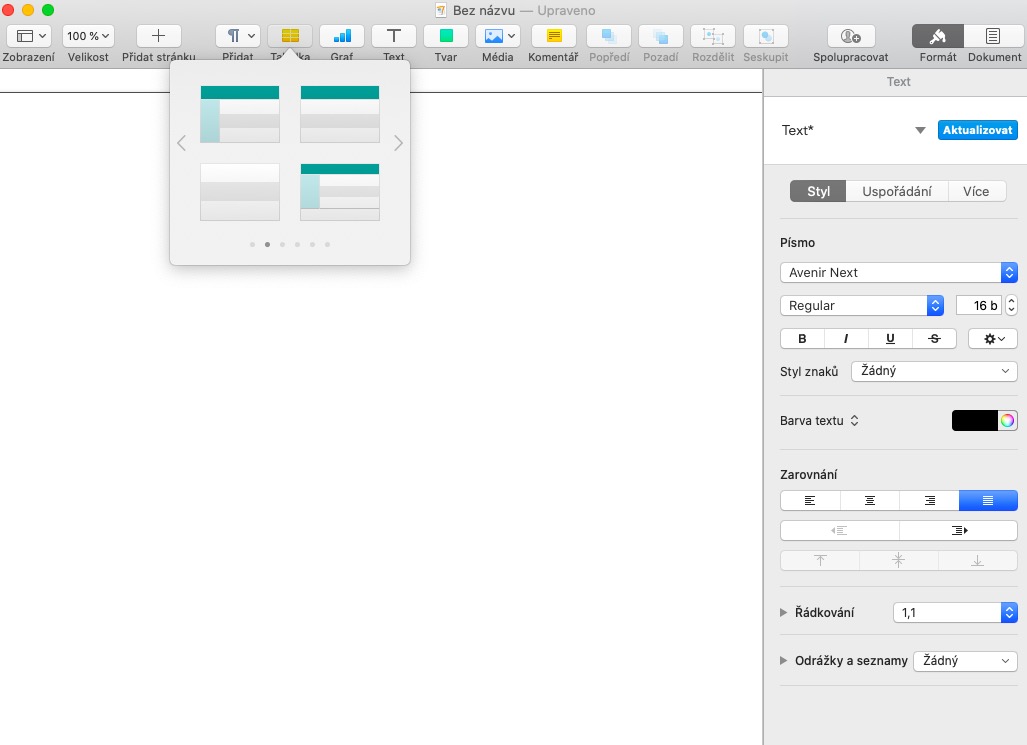1027x745 pixels.
Task: Expand Odrážky a seznamy disclosure triangle
Action: [783, 660]
